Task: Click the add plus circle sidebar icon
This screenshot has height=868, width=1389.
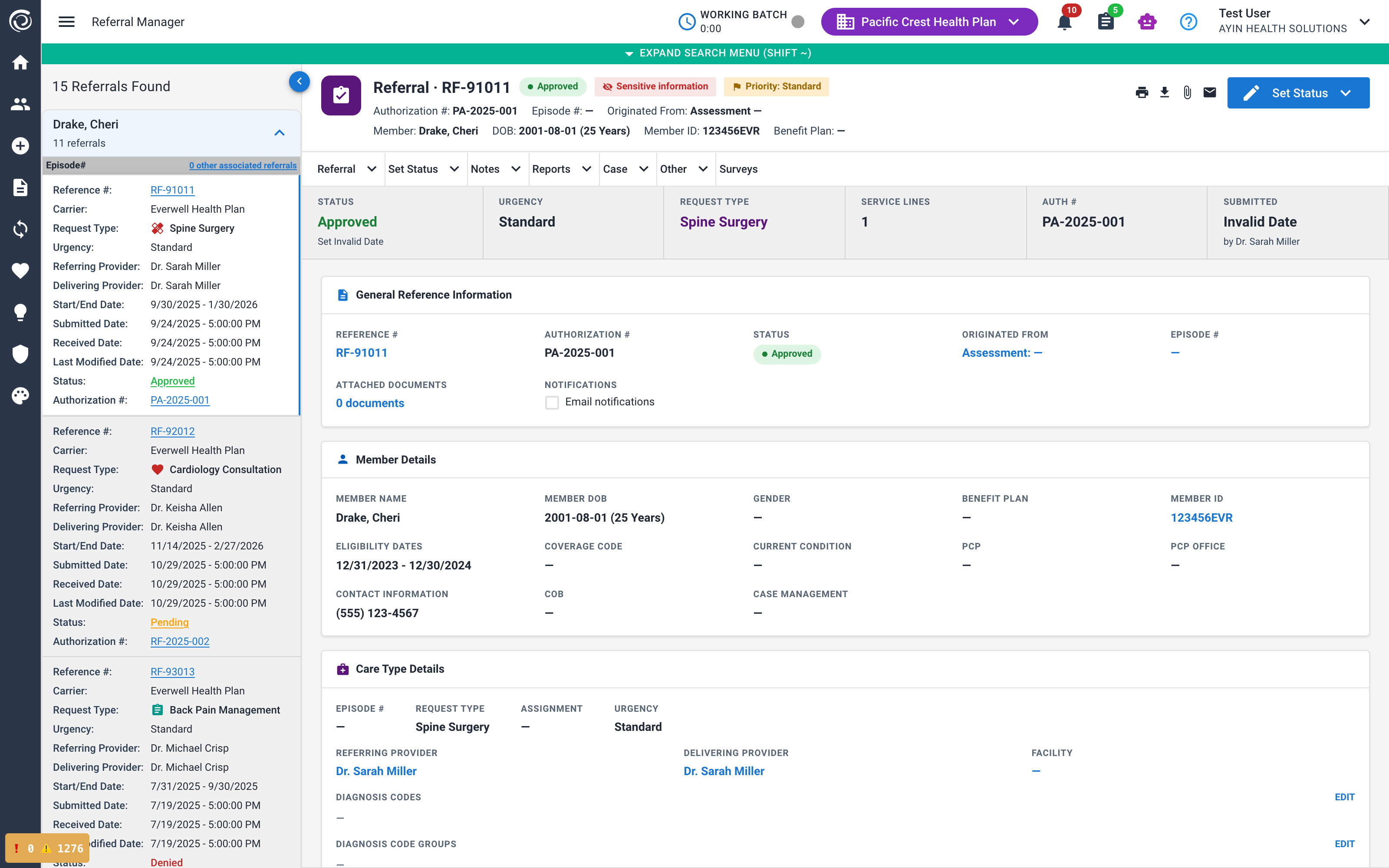Action: 20,146
